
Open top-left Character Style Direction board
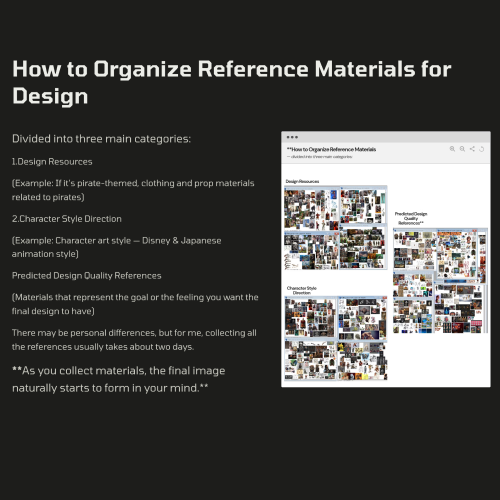[x=310, y=317]
